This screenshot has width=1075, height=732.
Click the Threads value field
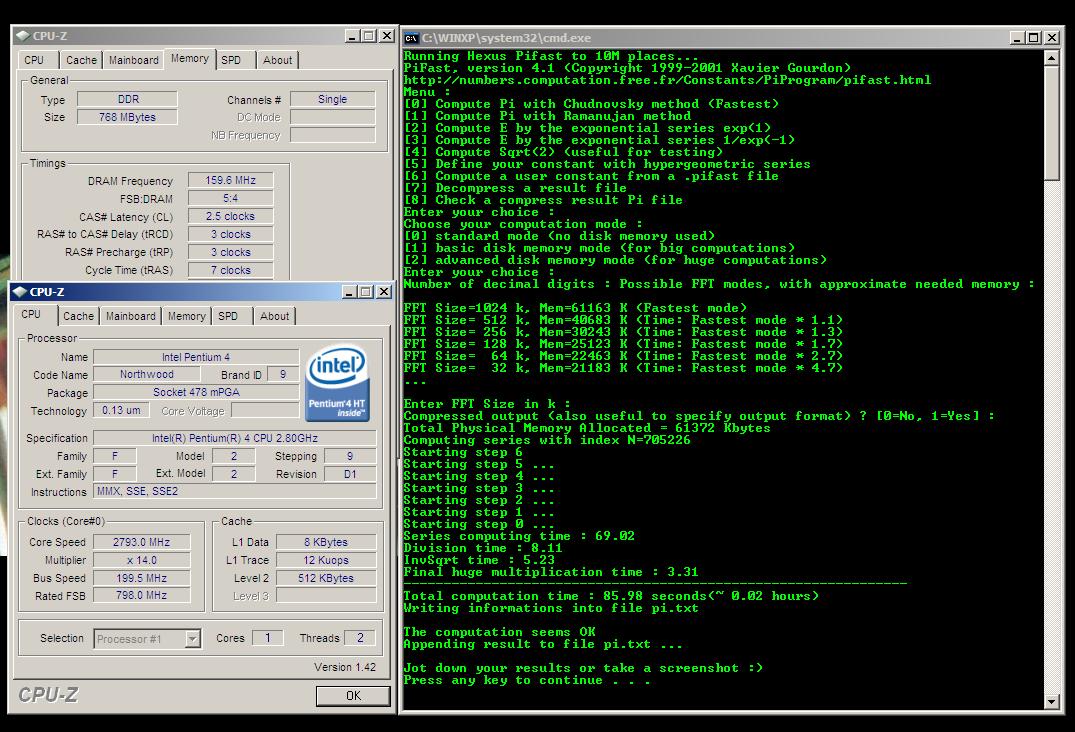(x=360, y=638)
